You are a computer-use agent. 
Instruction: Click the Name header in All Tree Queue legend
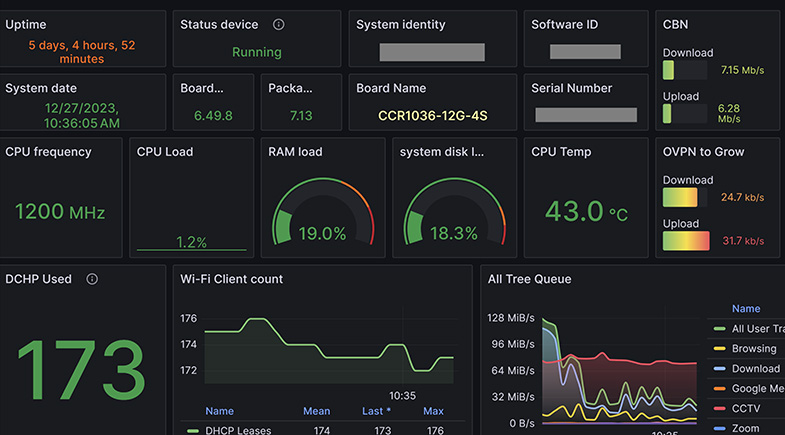745,309
